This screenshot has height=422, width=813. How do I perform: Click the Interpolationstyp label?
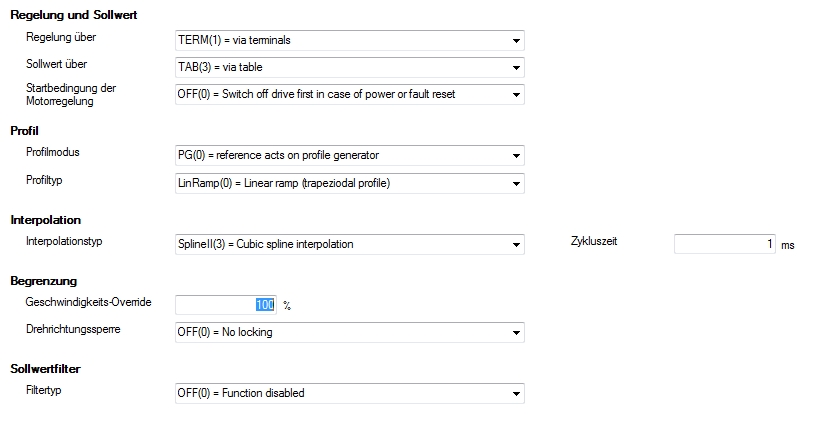point(65,241)
